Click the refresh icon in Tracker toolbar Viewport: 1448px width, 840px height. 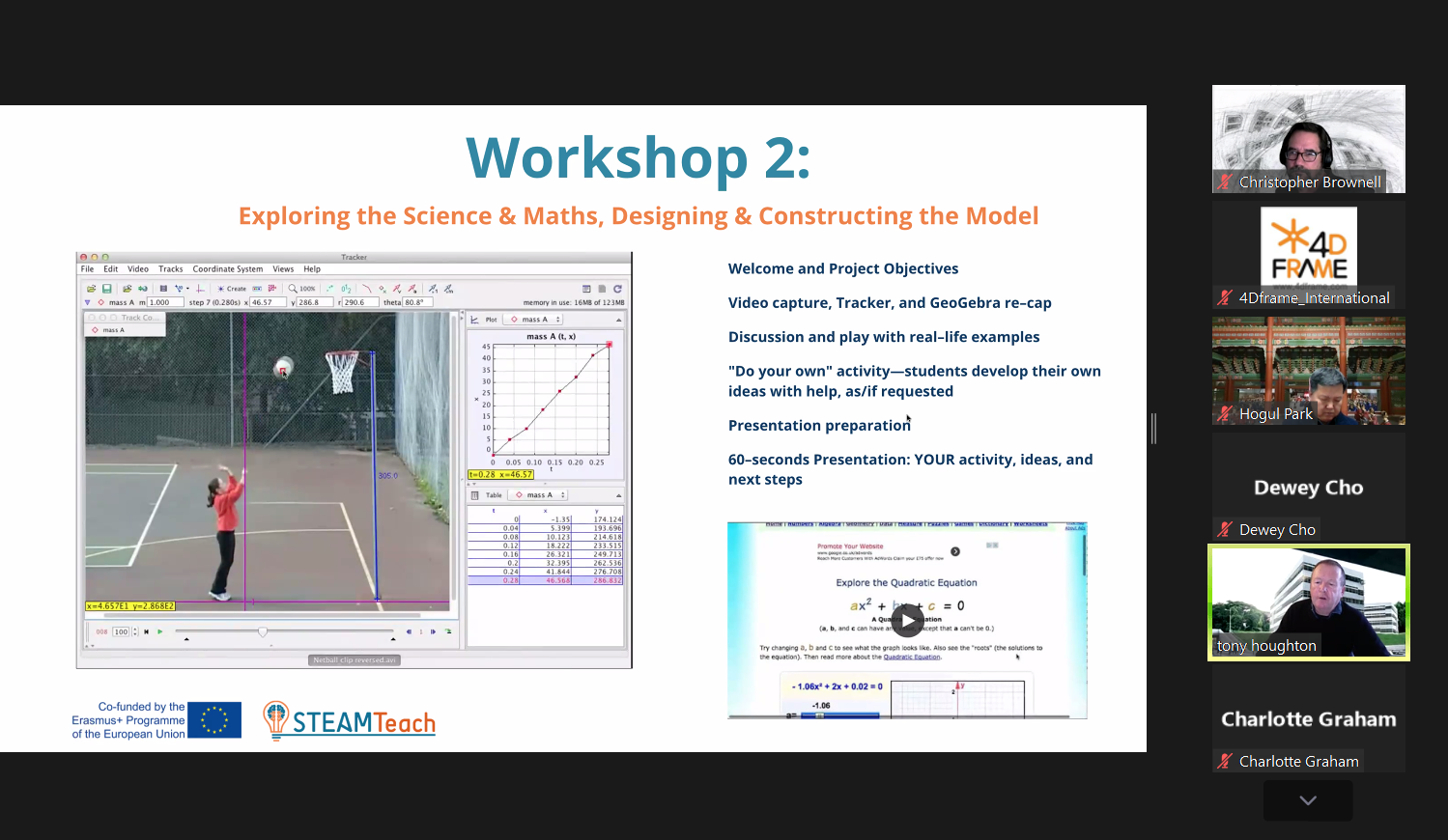point(617,289)
